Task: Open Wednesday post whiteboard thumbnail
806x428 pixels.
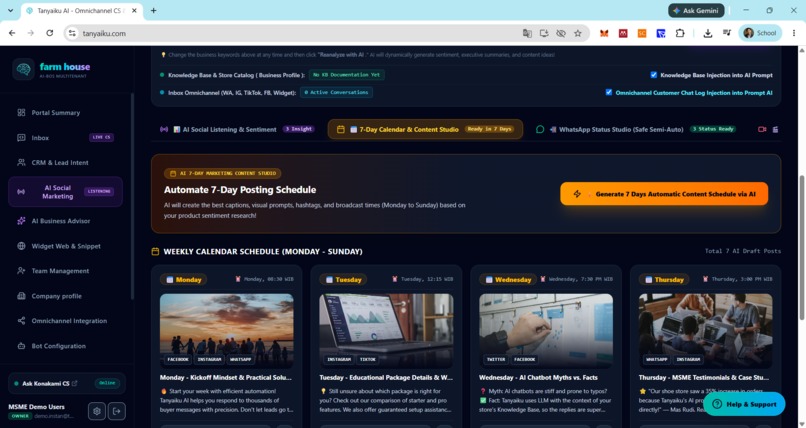Action: coord(546,330)
